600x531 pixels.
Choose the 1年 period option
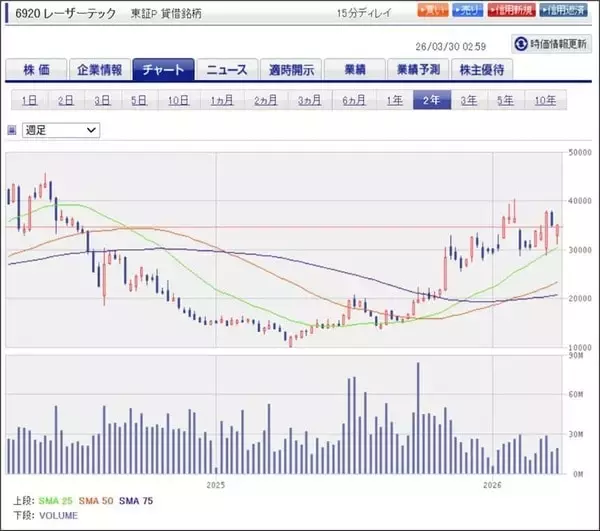point(394,100)
